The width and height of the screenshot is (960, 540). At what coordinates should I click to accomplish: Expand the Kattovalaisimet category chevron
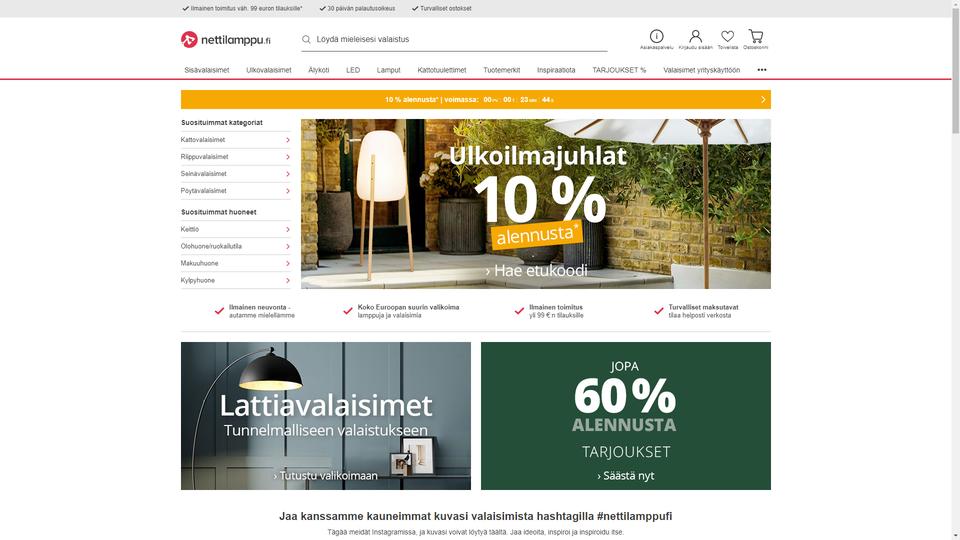pos(288,140)
